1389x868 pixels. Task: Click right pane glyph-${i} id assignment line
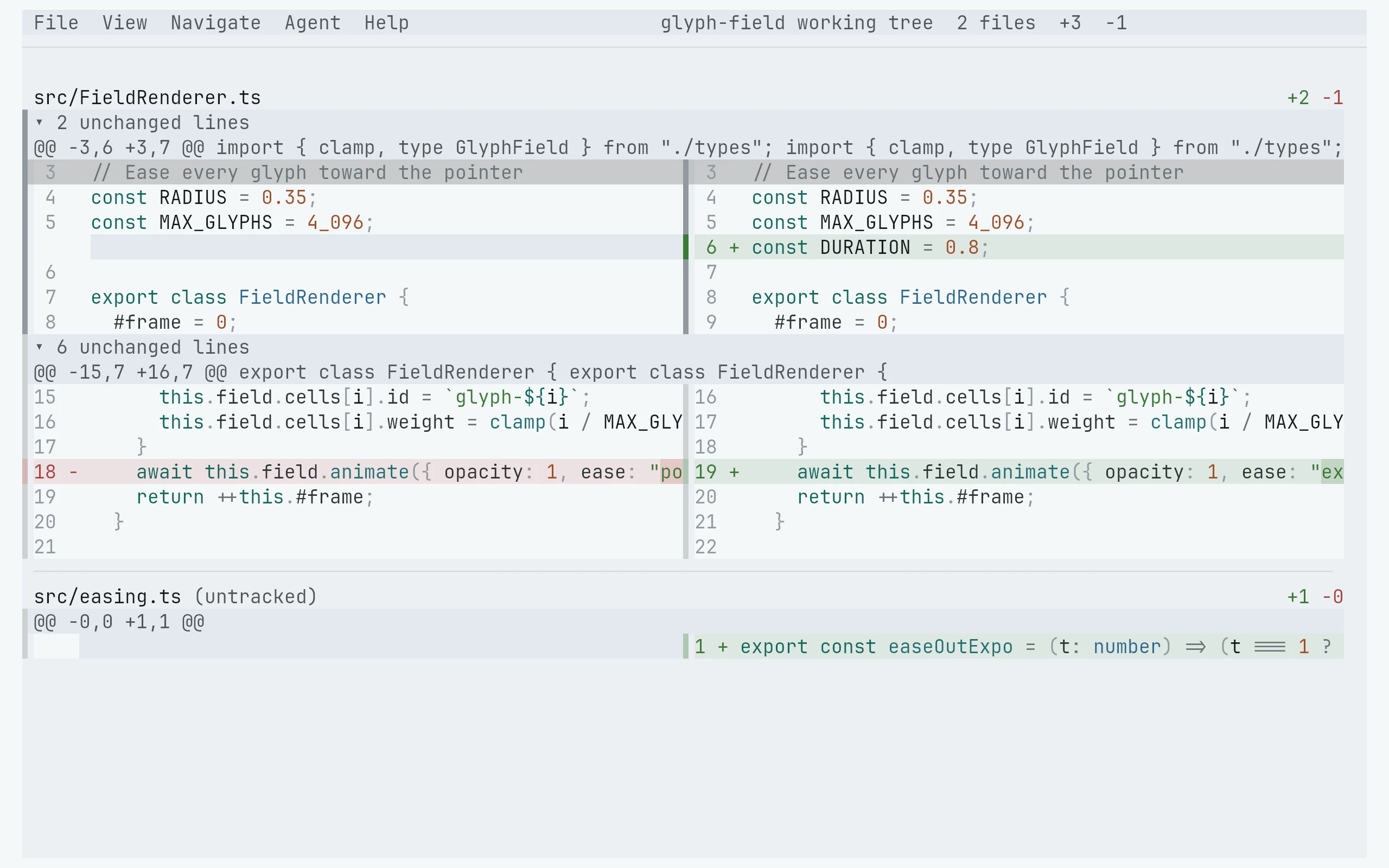tap(1019, 397)
